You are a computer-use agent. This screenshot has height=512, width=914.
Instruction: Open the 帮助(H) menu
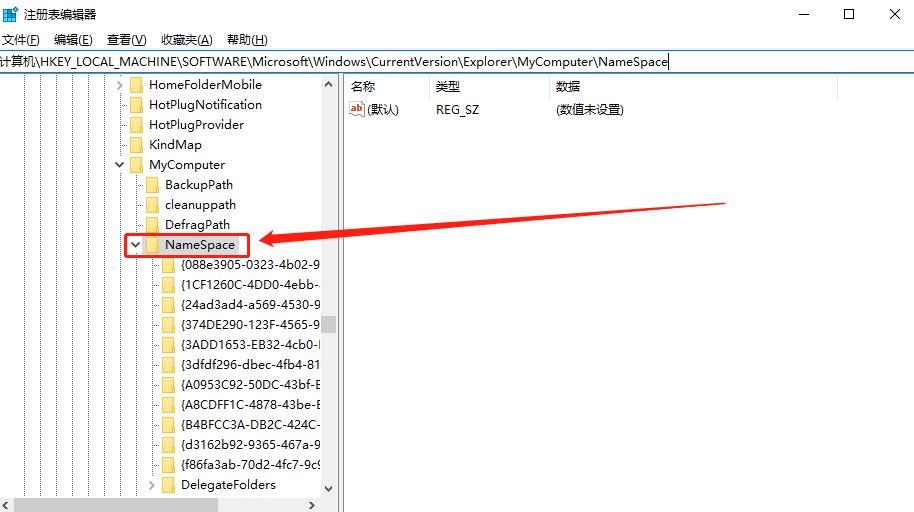point(247,40)
